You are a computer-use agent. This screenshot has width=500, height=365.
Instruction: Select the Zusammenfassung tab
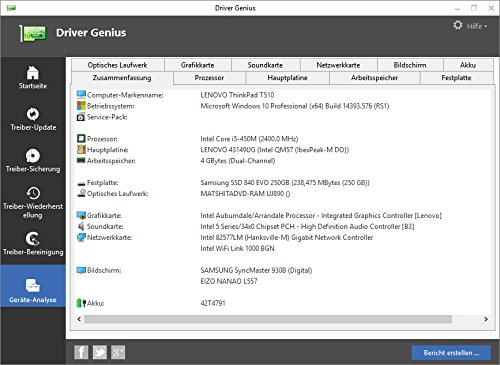click(x=122, y=78)
